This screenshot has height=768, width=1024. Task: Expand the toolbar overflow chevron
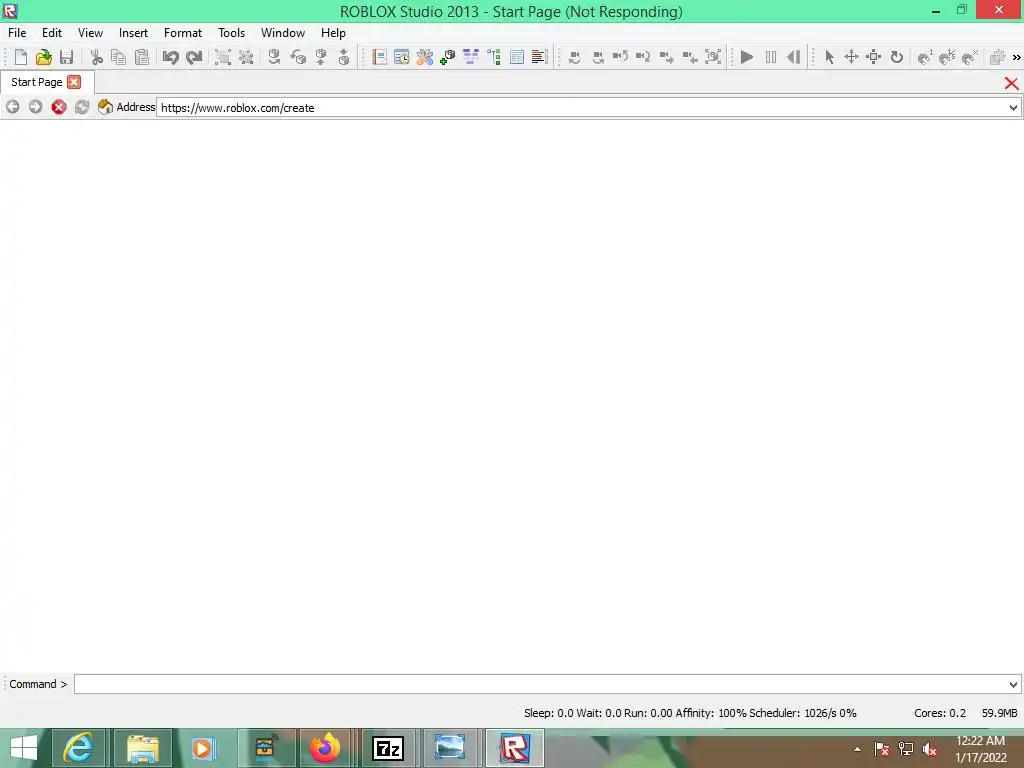(1016, 57)
